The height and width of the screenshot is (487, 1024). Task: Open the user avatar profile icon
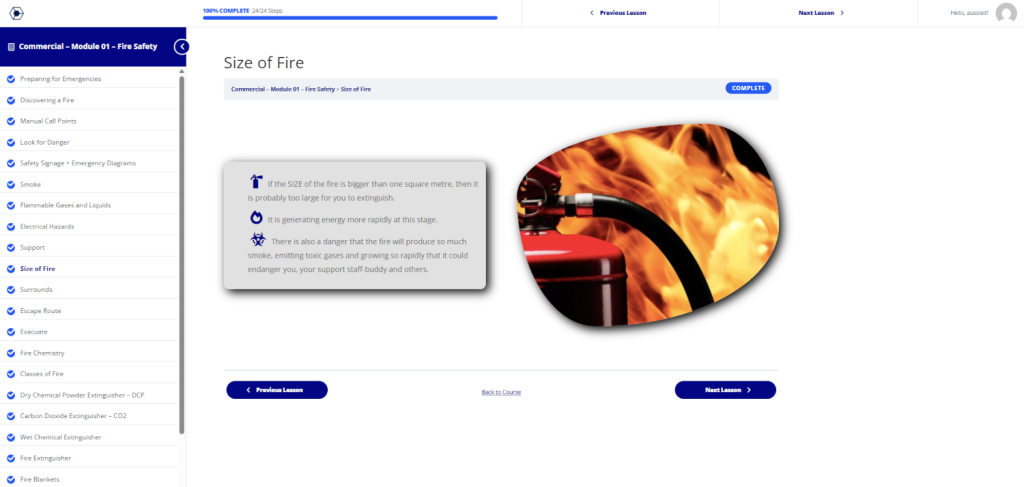[x=1006, y=13]
